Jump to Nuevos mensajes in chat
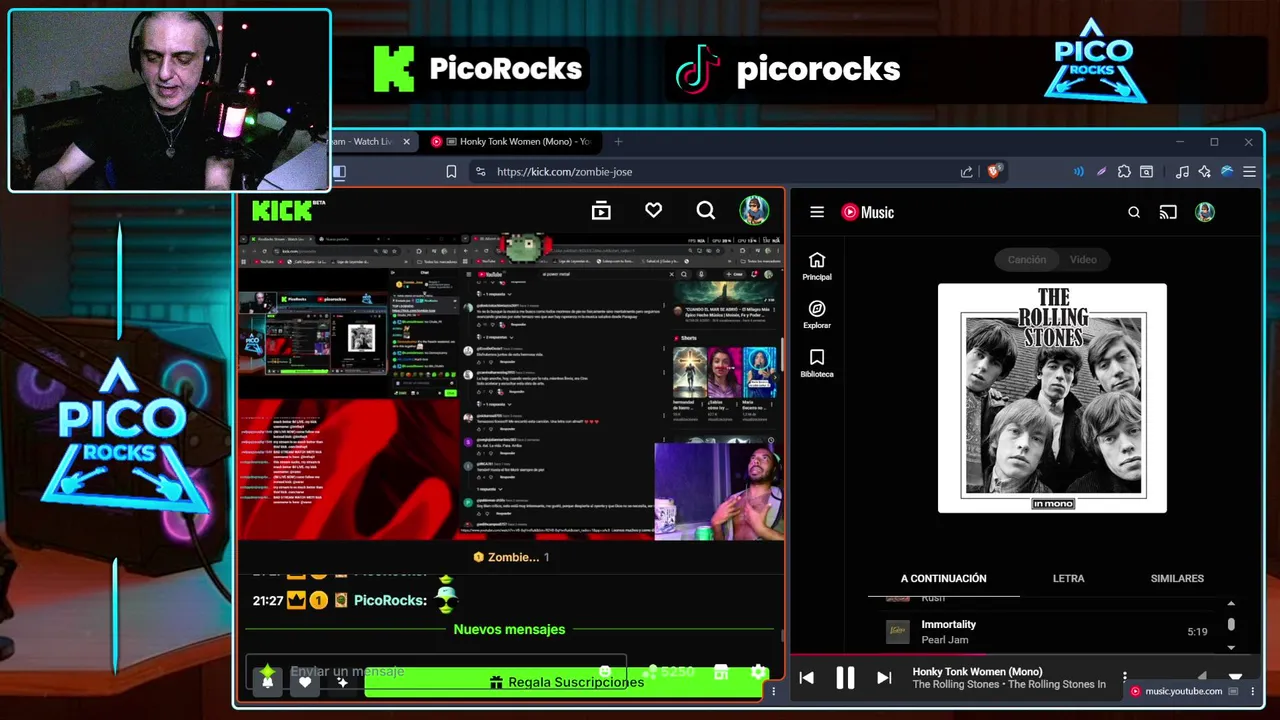Screen dimensions: 1280x720 click(x=509, y=630)
